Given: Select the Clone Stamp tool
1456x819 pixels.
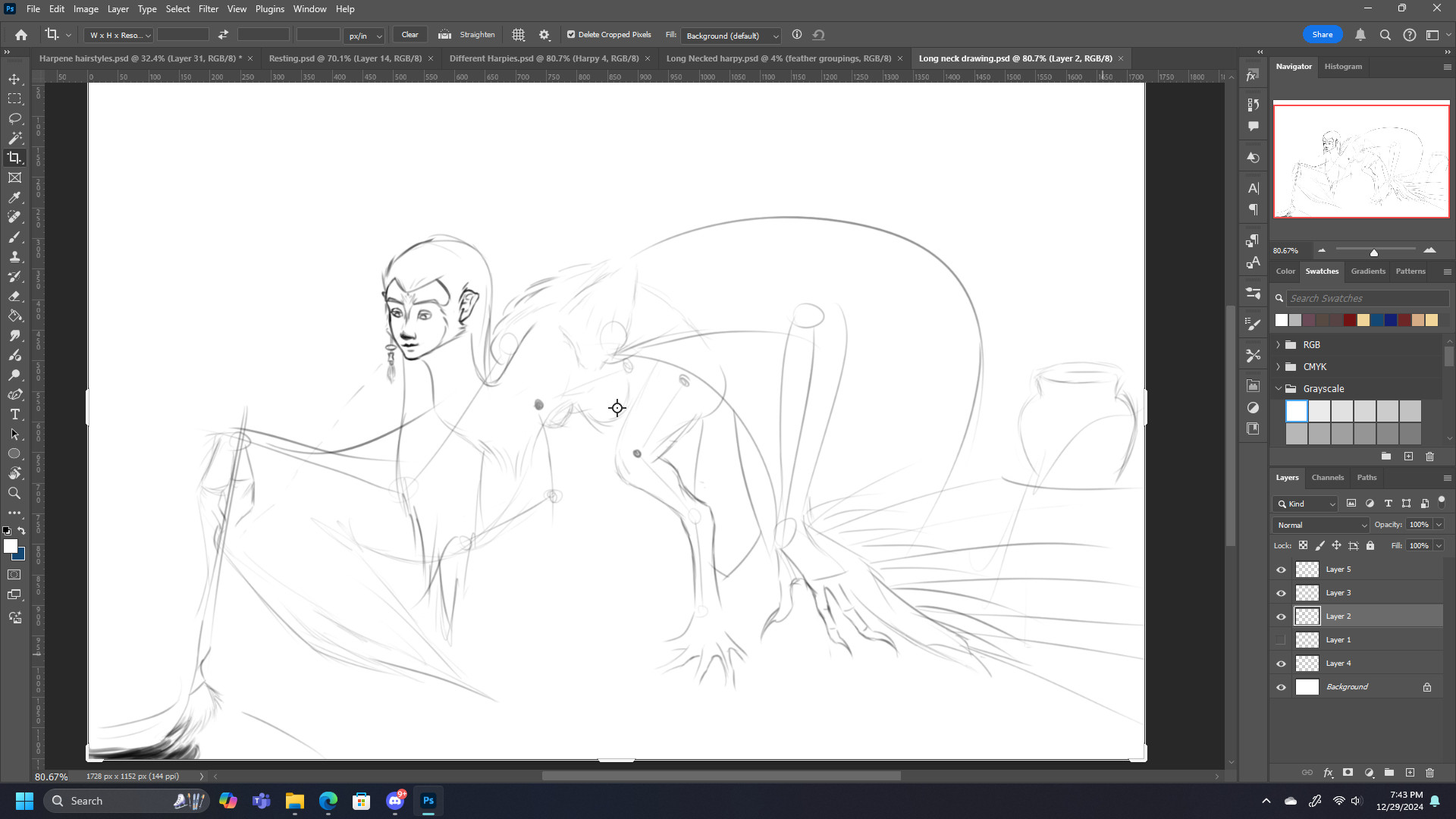Looking at the screenshot, I should click(x=14, y=256).
